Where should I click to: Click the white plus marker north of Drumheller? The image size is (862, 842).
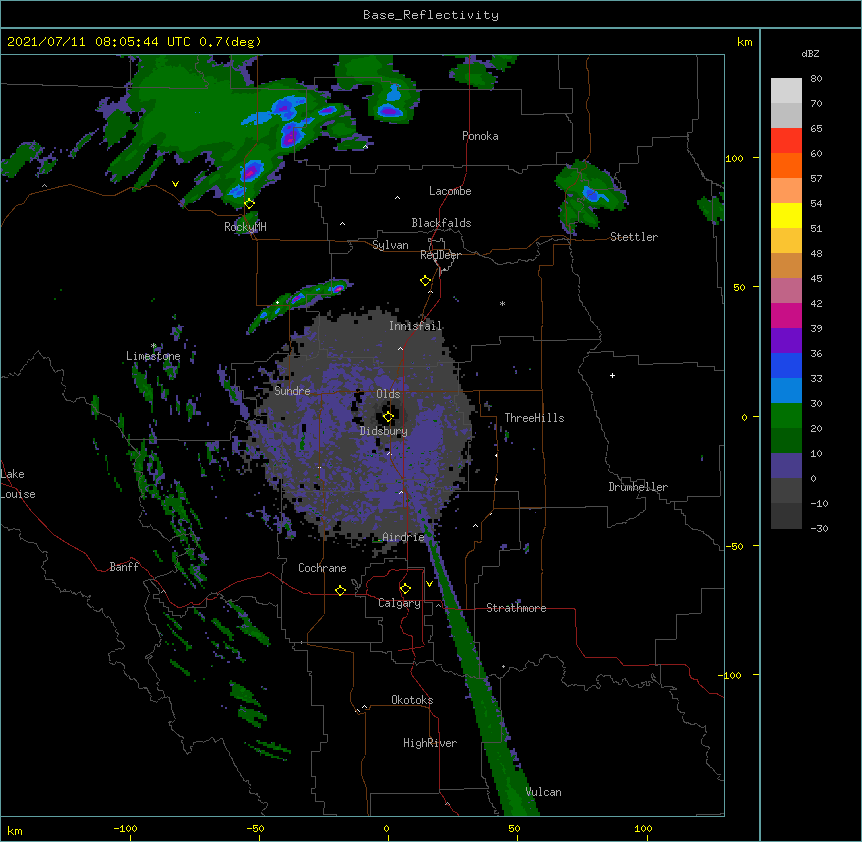pyautogui.click(x=612, y=375)
